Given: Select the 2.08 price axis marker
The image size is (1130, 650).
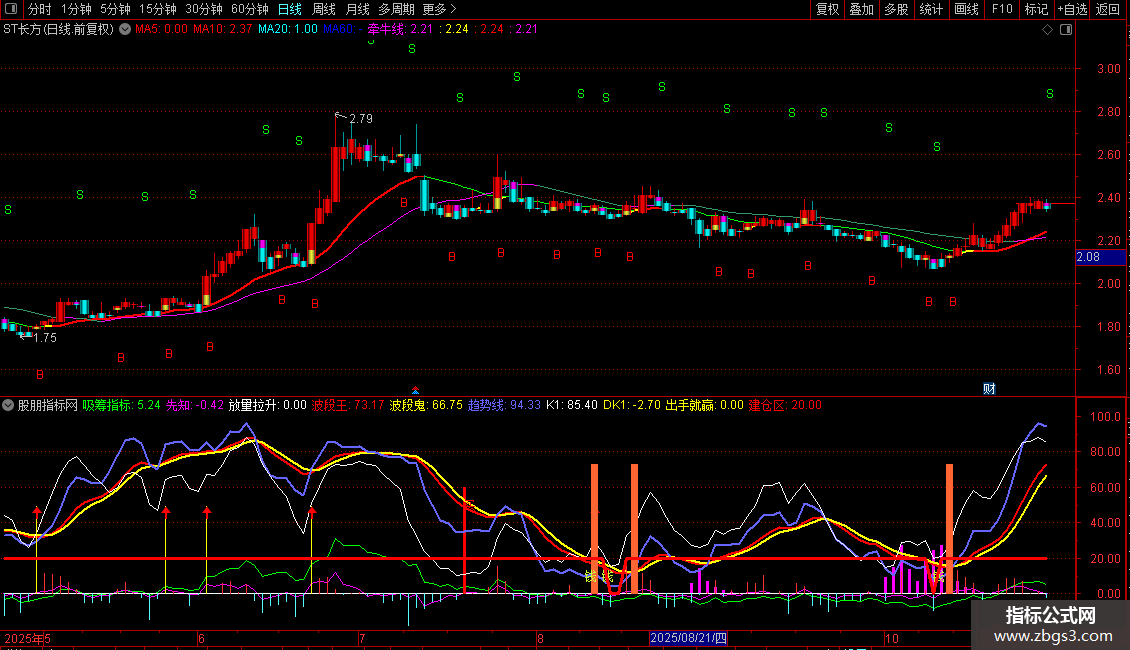Looking at the screenshot, I should pyautogui.click(x=1100, y=257).
